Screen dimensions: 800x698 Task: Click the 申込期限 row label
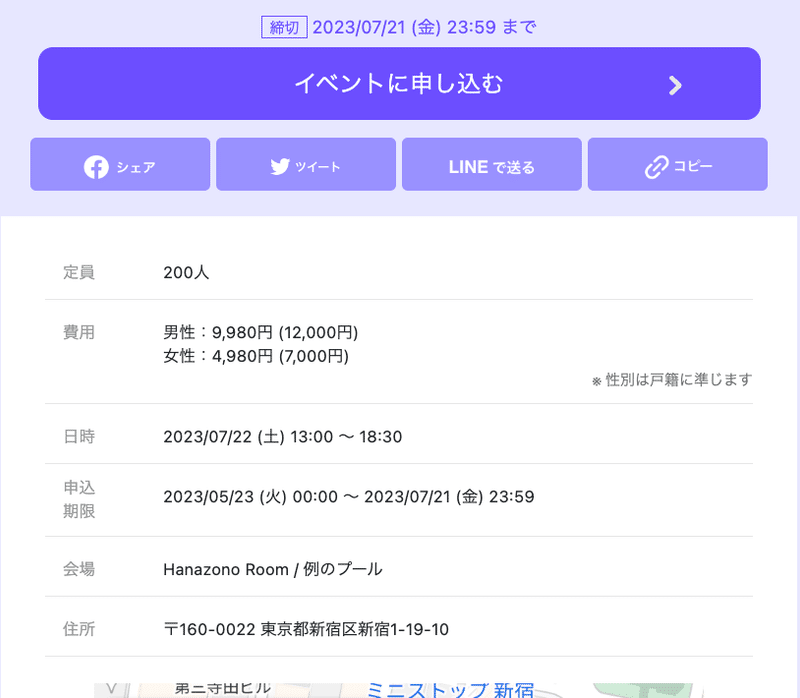coord(79,500)
